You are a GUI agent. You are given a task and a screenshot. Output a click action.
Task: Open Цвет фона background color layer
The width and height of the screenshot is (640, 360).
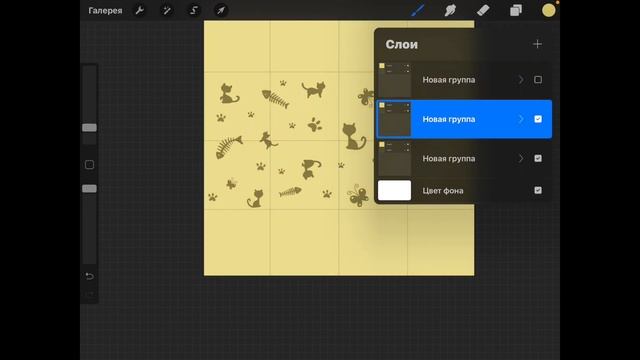(464, 190)
